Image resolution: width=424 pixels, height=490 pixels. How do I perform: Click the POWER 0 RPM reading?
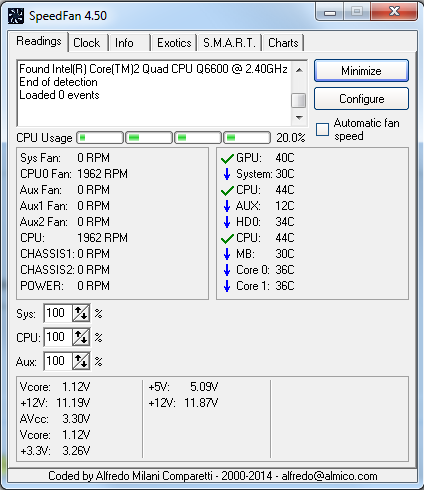[65, 286]
